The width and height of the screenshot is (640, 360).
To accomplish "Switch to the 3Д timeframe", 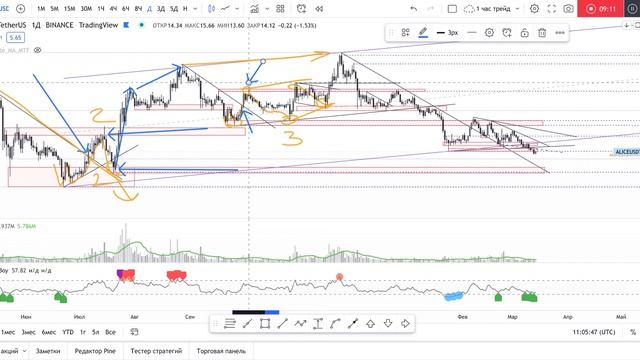I will click(x=161, y=9).
